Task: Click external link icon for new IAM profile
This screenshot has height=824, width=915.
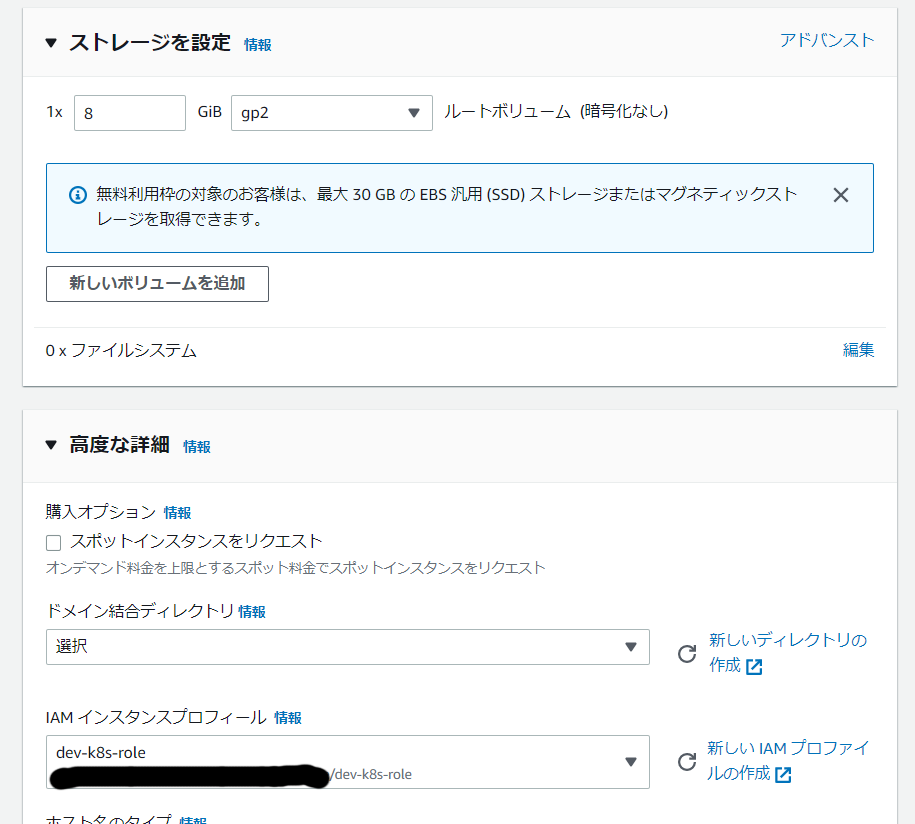Action: [x=783, y=775]
